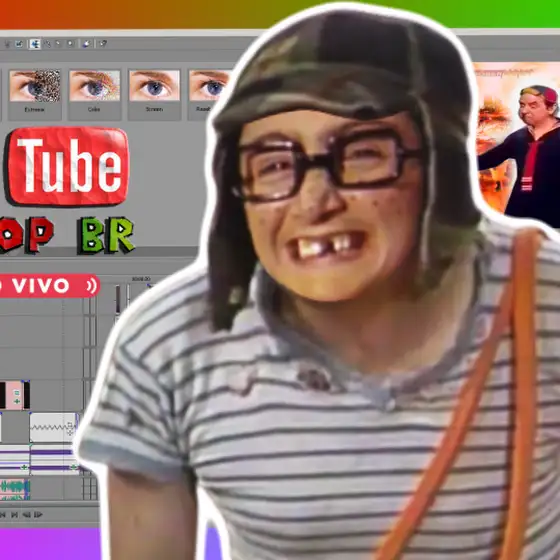Click the next frame transport button

coord(38,515)
